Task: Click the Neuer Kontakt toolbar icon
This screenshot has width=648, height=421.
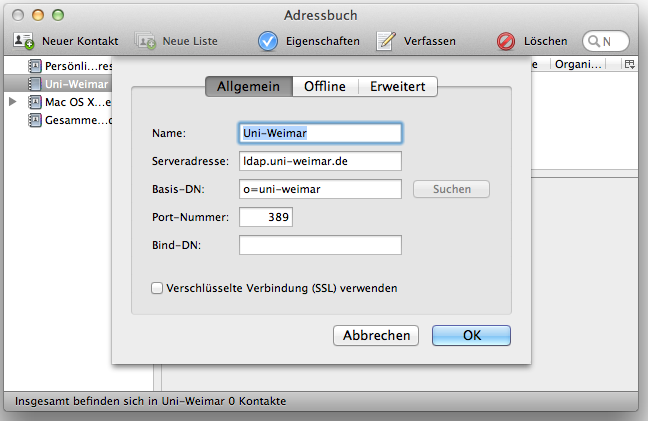Action: [x=23, y=41]
